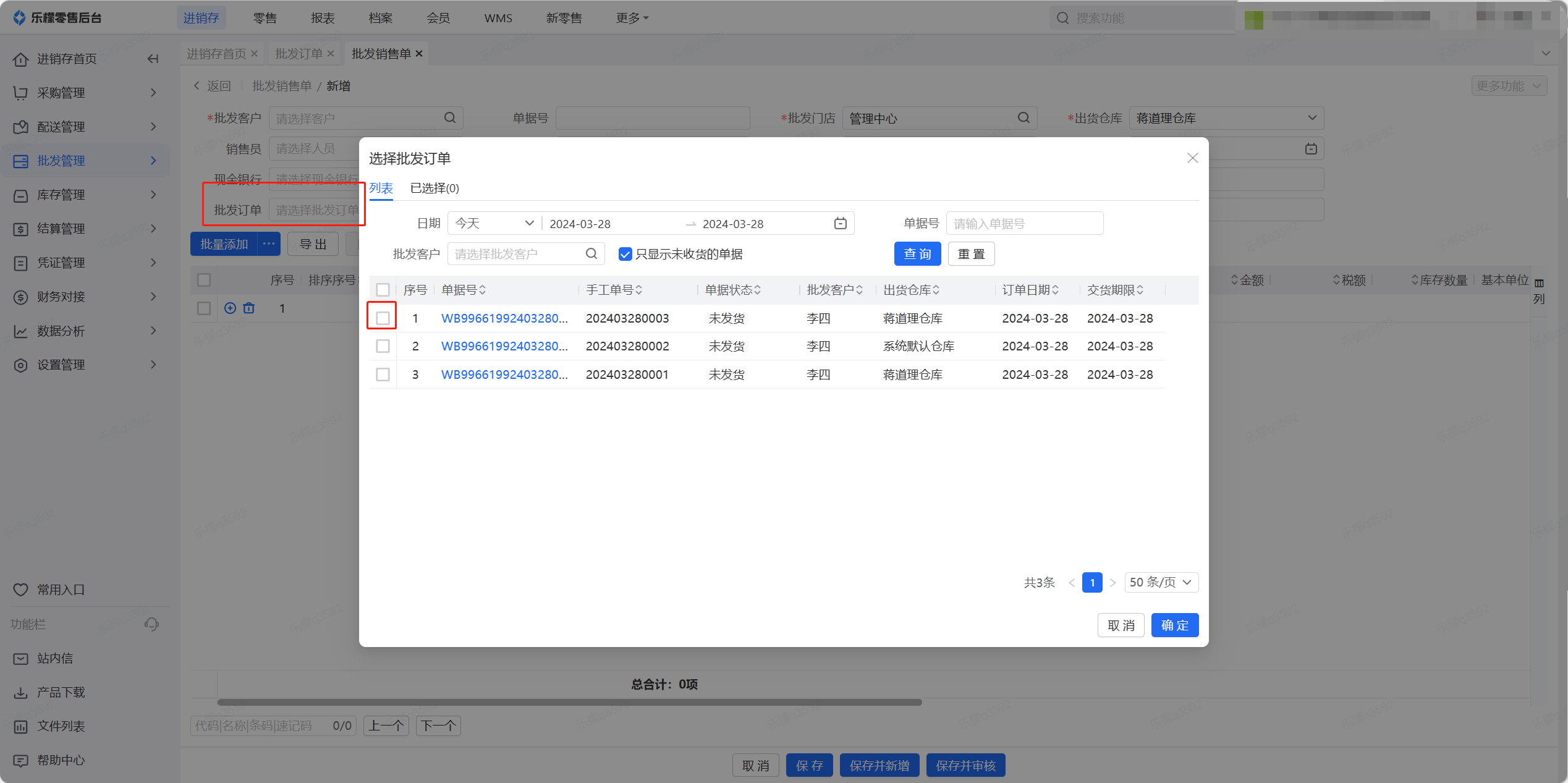Screen dimensions: 1568x783
Task: Click the search icon in dialog 批发客户 field
Action: (591, 253)
